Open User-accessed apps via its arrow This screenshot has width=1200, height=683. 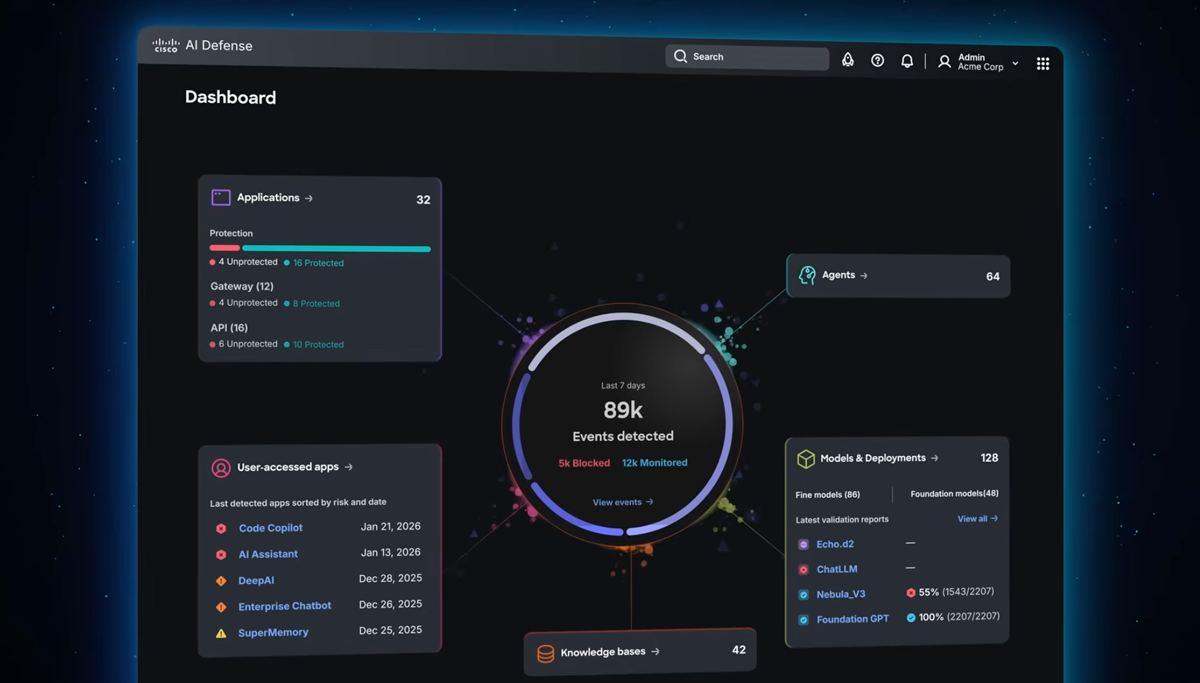[x=349, y=467]
